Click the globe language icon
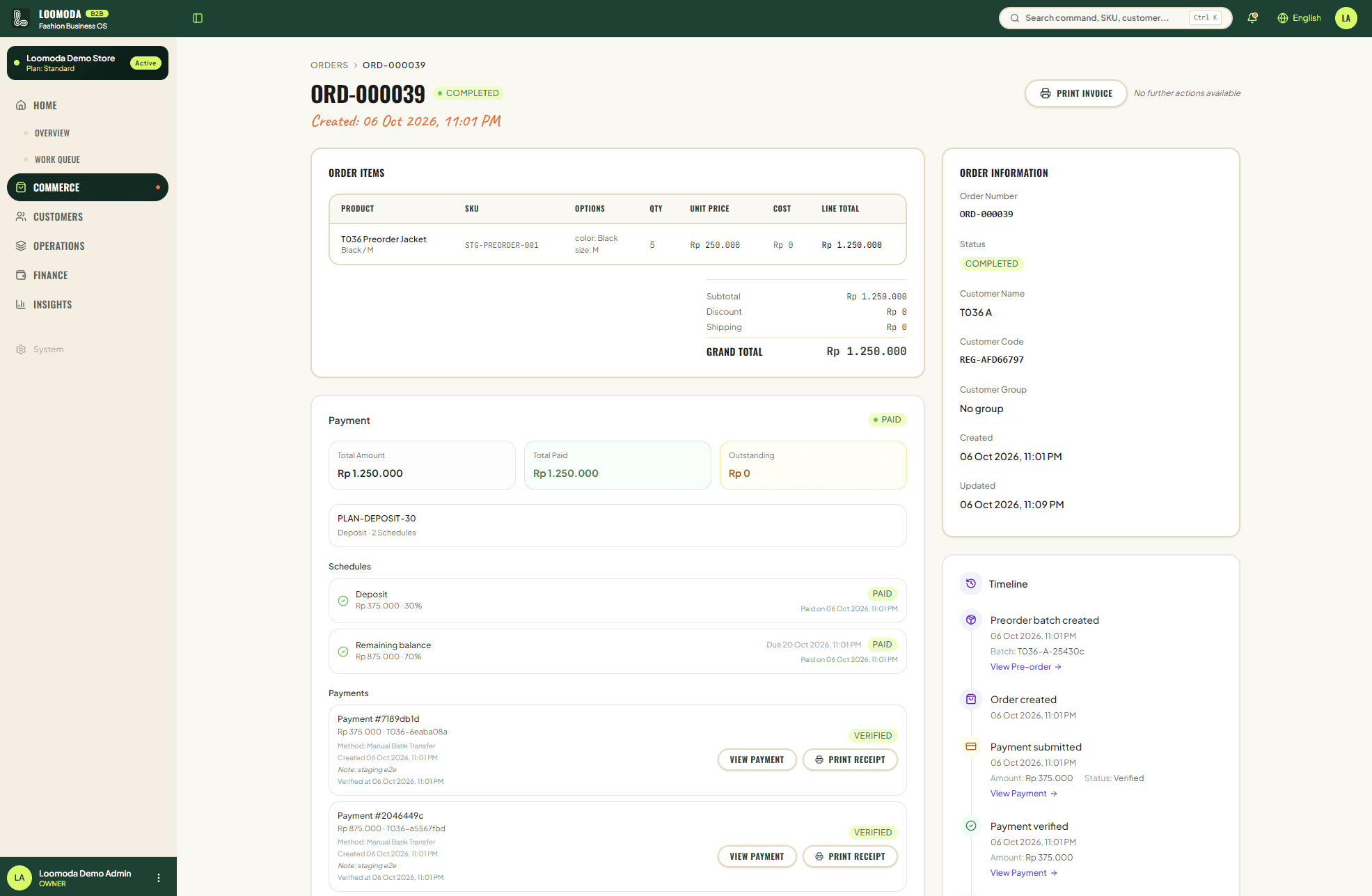The height and width of the screenshot is (896, 1372). coord(1283,18)
